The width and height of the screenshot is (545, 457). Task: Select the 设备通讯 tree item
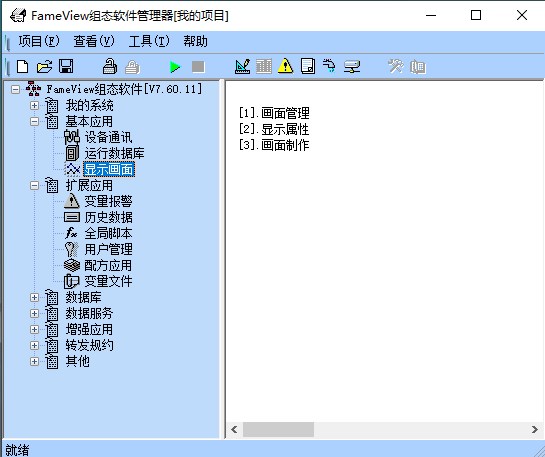pos(108,137)
